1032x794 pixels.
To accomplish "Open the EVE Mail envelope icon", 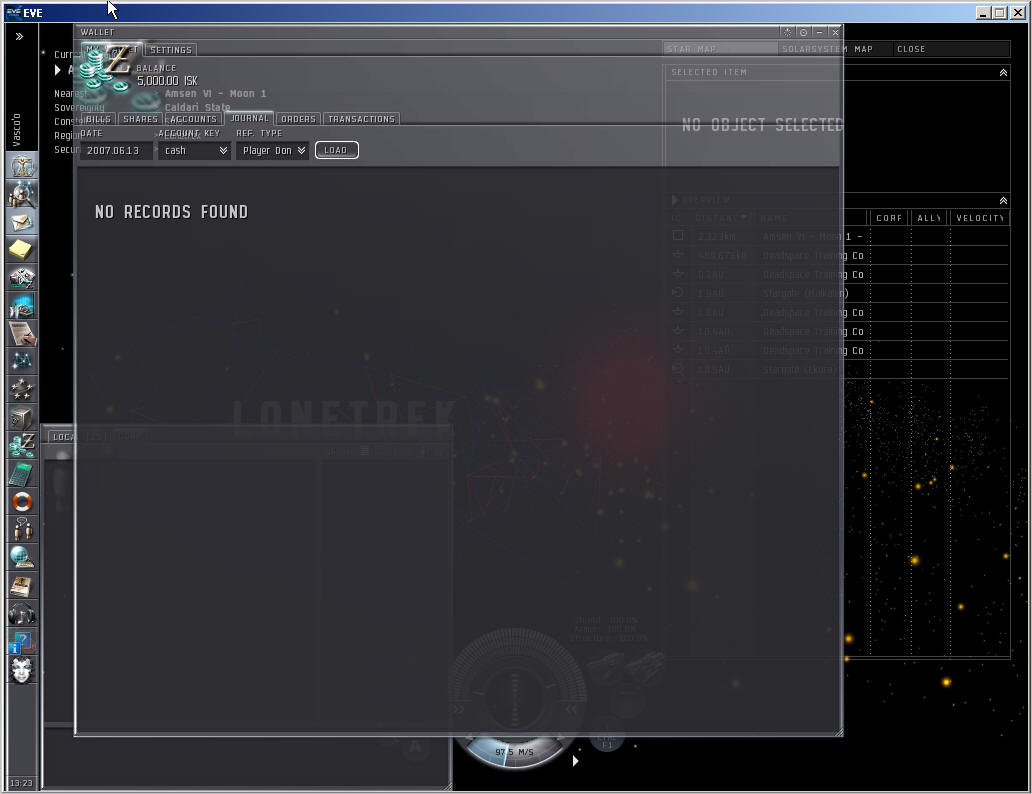I will [x=22, y=223].
